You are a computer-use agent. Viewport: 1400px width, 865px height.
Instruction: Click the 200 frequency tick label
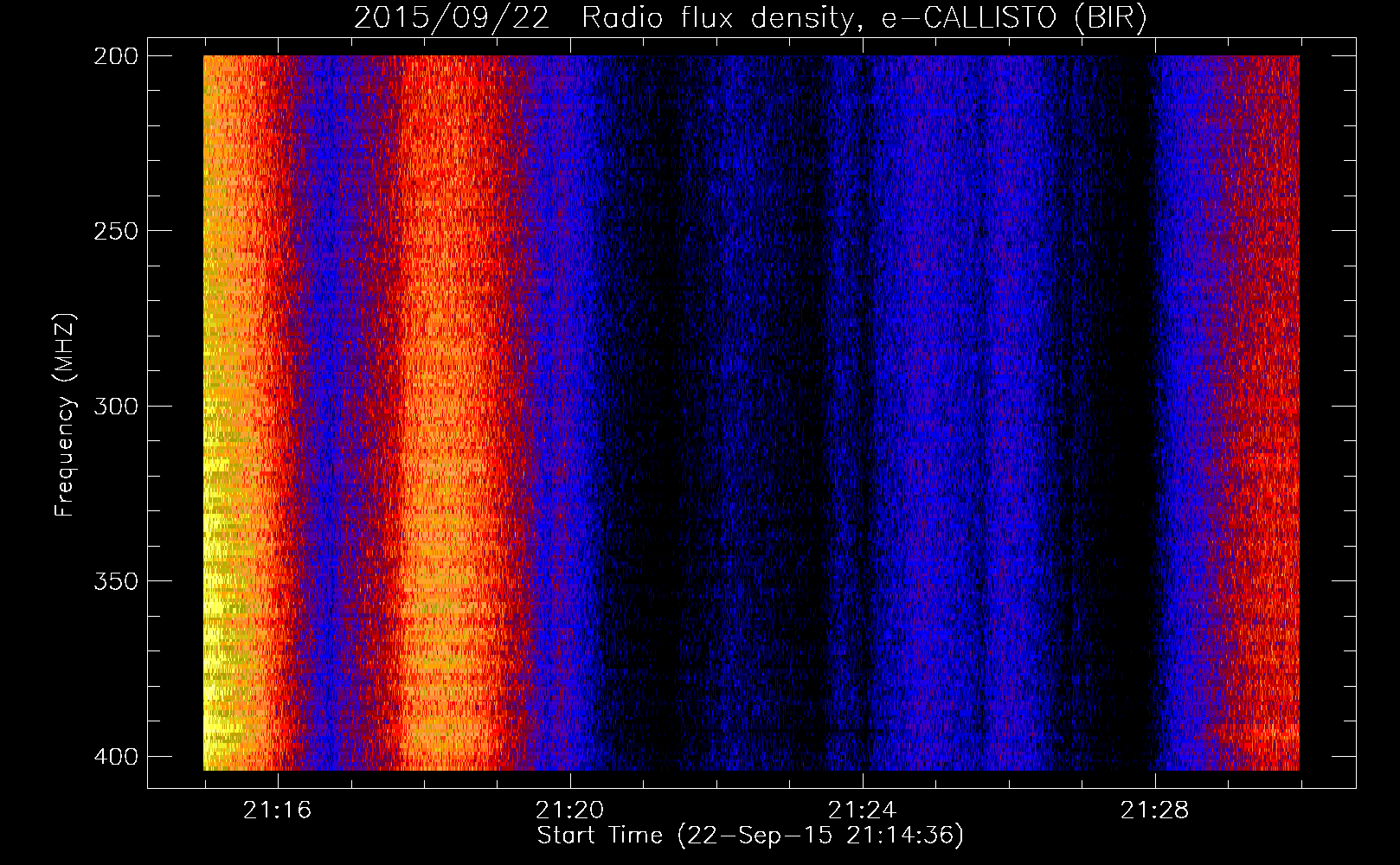click(x=116, y=56)
